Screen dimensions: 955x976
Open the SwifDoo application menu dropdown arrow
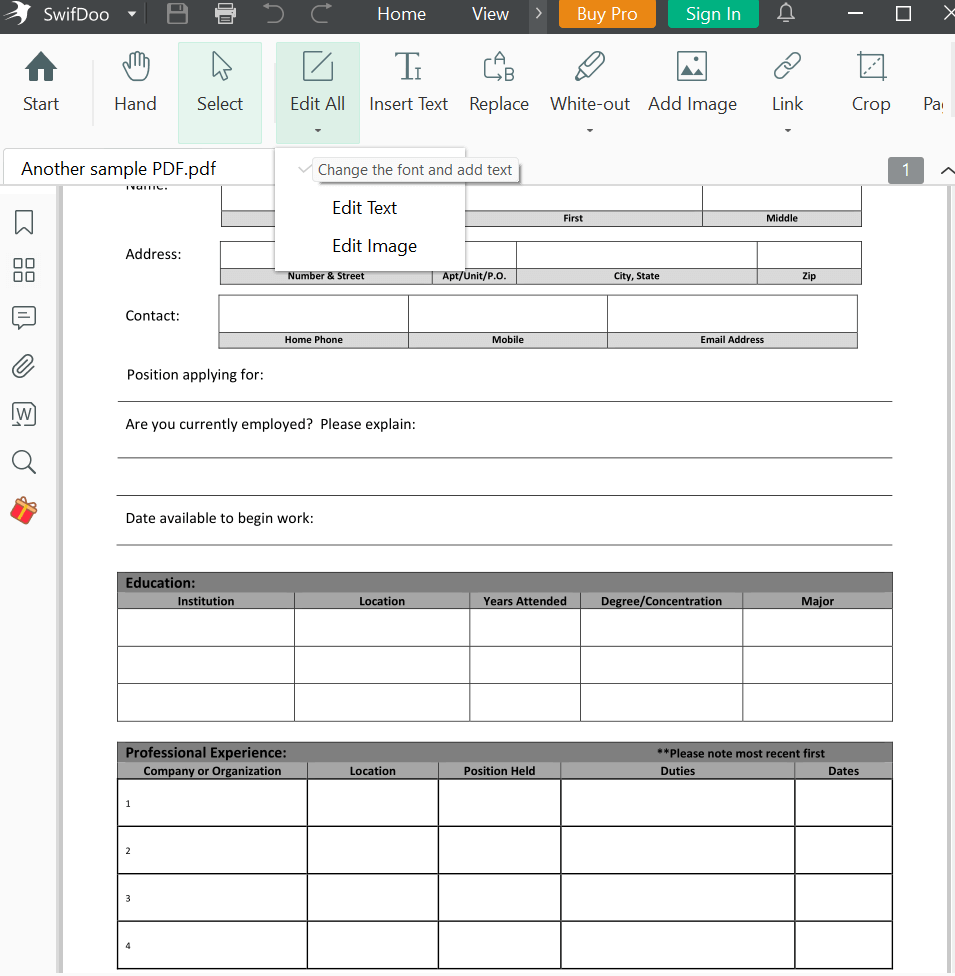coord(132,14)
